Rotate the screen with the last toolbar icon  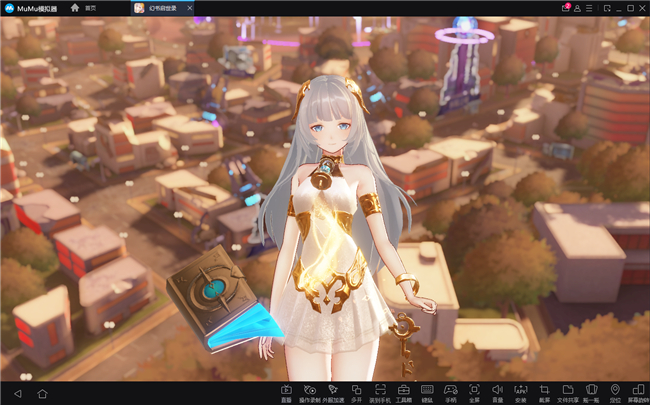coord(638,392)
